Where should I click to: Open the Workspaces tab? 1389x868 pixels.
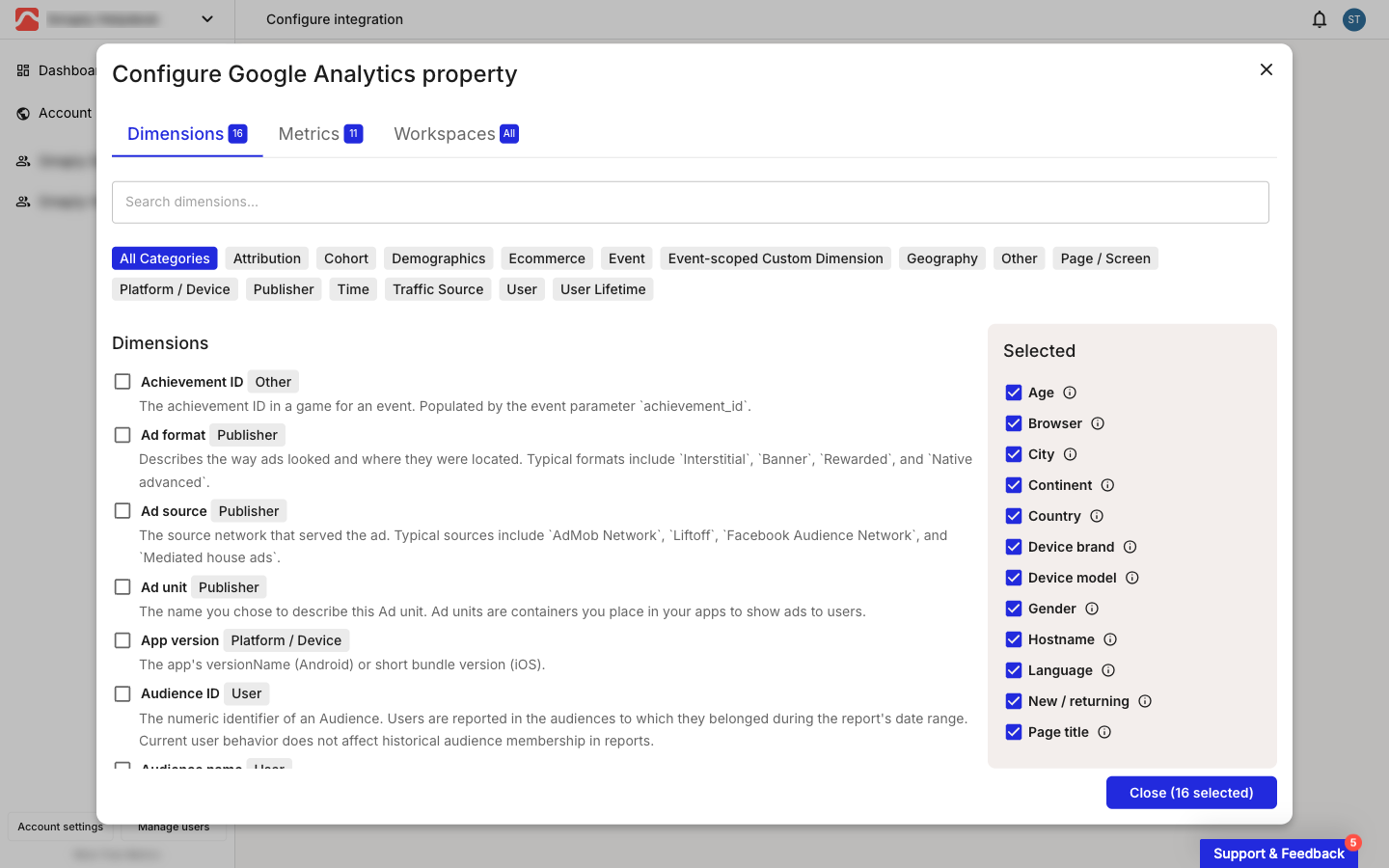click(456, 134)
